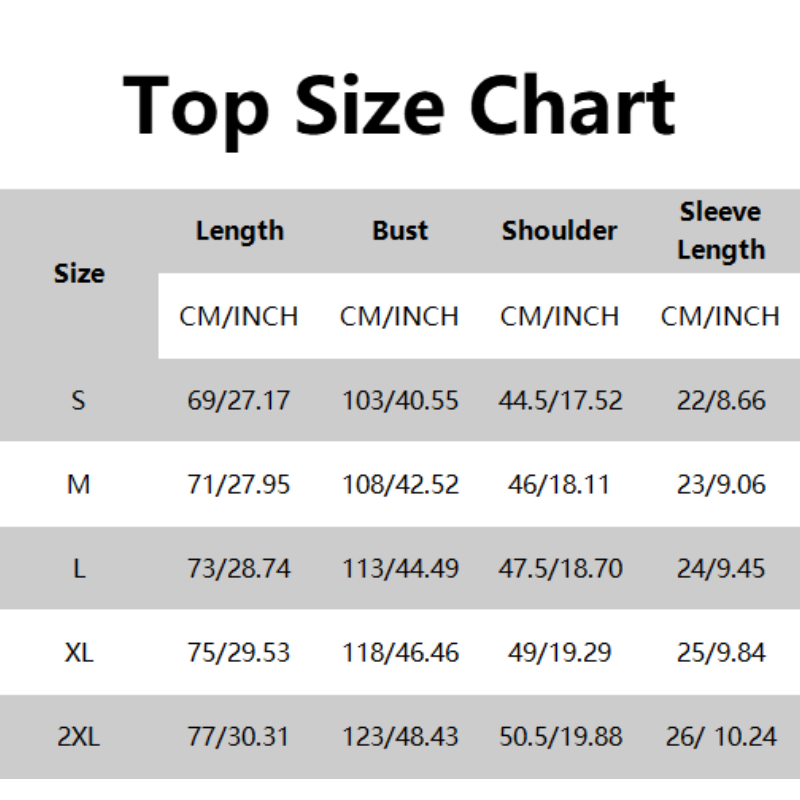The width and height of the screenshot is (800, 800).
Task: Select the 2XL size row label
Action: click(x=79, y=737)
